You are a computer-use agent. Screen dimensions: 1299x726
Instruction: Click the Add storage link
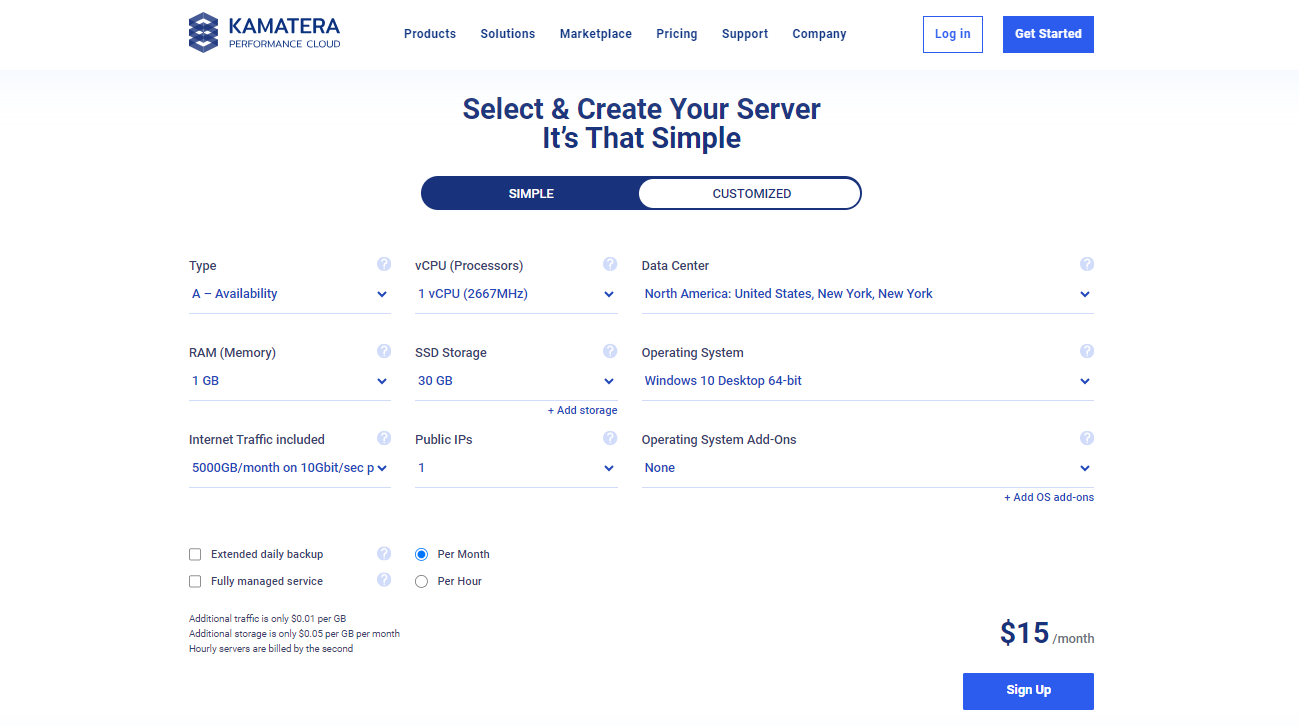coord(582,411)
